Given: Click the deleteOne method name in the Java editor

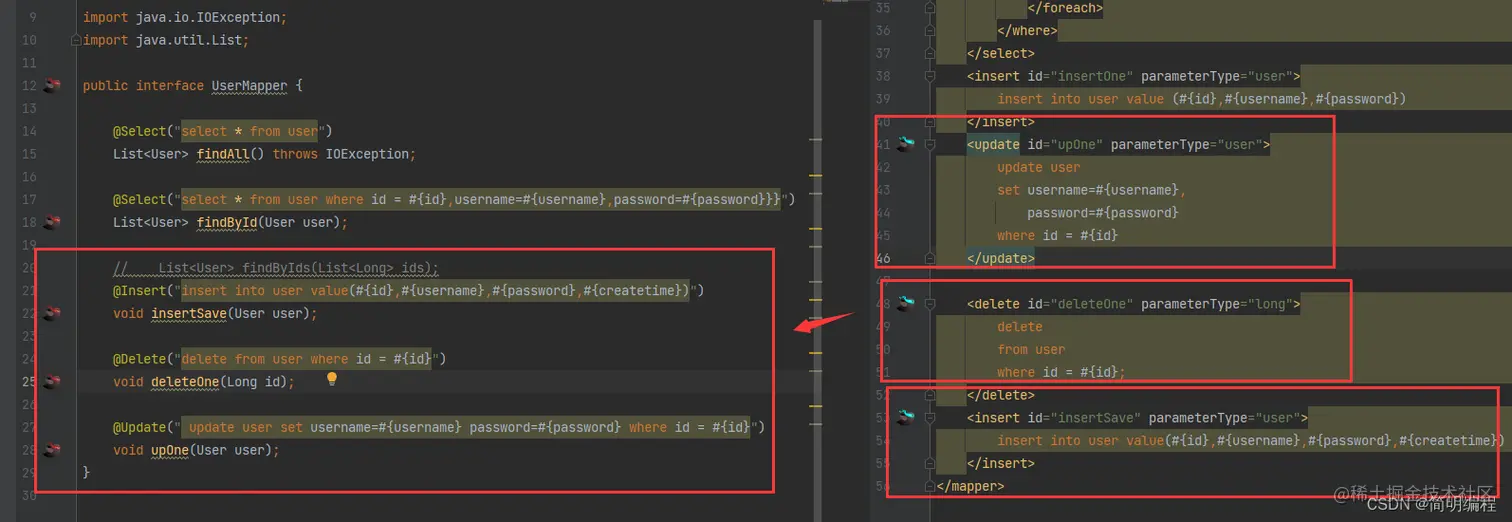Looking at the screenshot, I should tap(185, 381).
